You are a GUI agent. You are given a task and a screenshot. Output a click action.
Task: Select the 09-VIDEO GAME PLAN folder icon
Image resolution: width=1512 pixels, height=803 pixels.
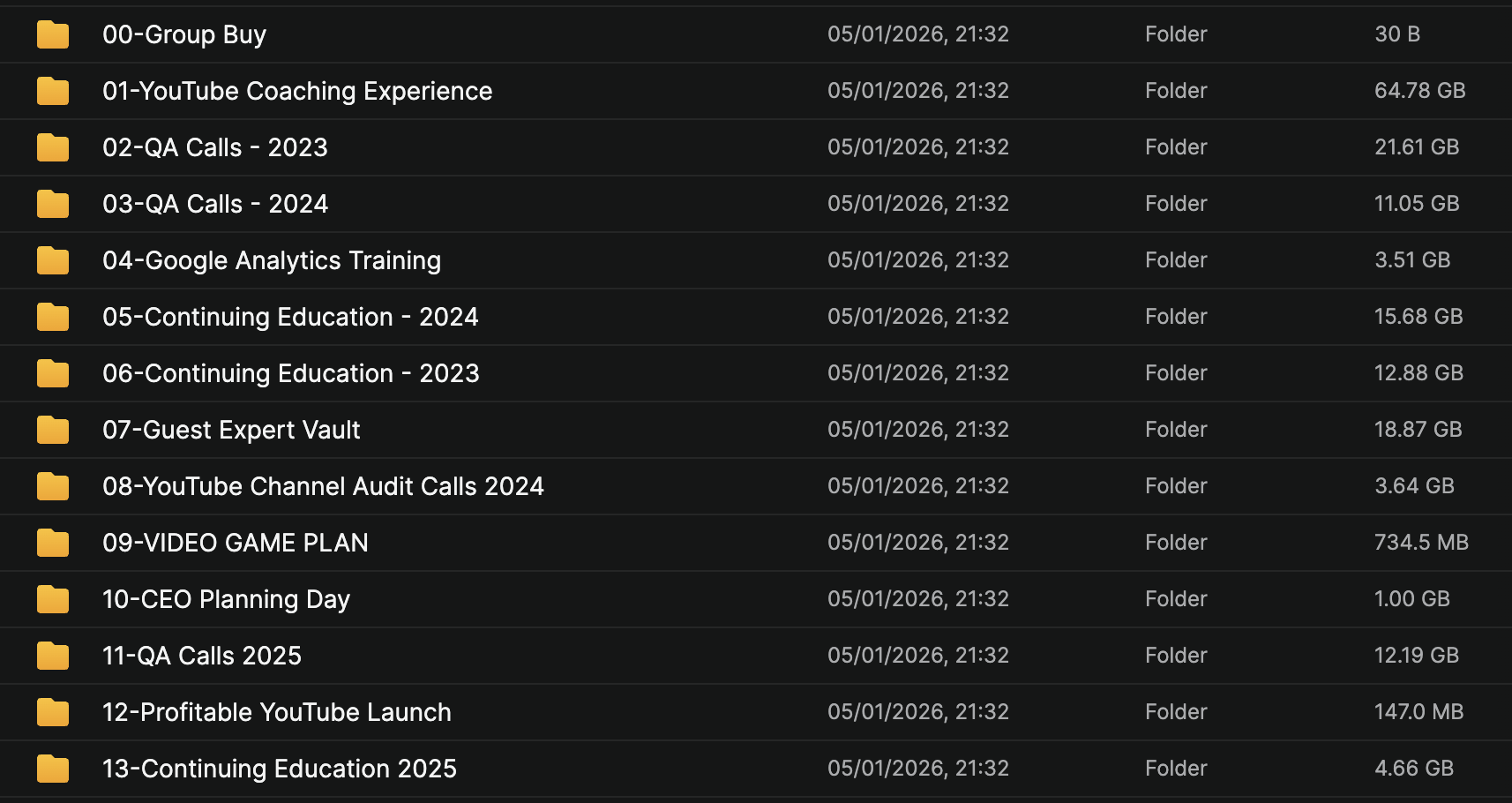pyautogui.click(x=53, y=543)
